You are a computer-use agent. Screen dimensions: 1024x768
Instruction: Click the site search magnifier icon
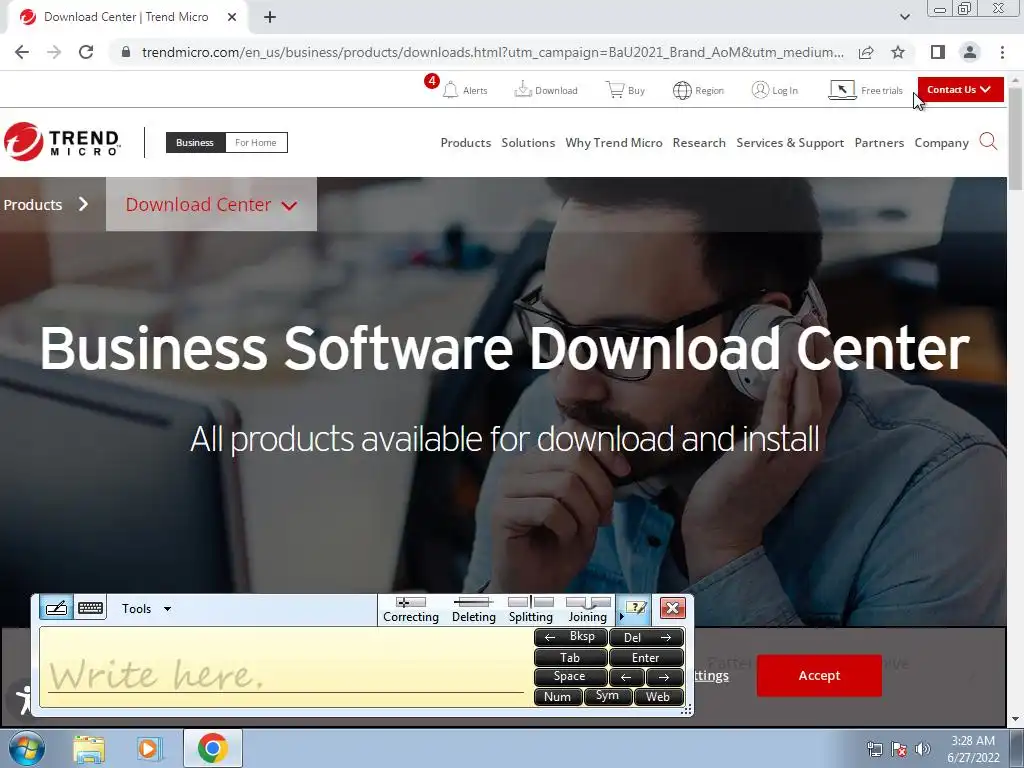988,141
